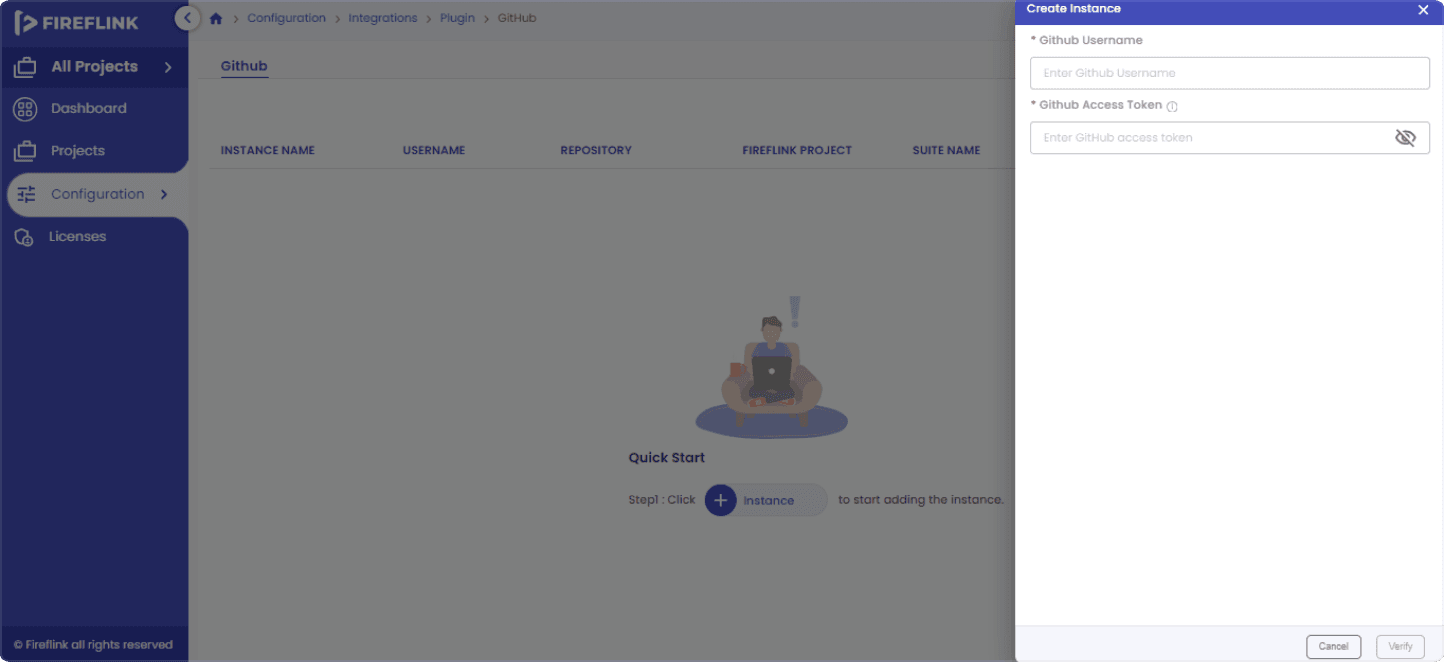
Task: Expand the Configuration submenu arrow
Action: [164, 194]
